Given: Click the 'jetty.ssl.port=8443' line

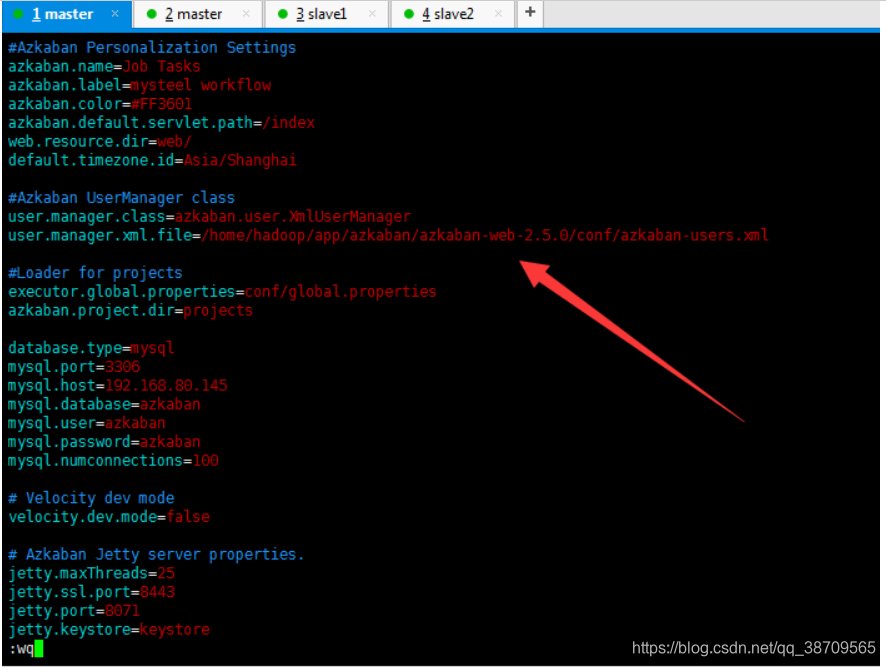Looking at the screenshot, I should click(92, 592).
